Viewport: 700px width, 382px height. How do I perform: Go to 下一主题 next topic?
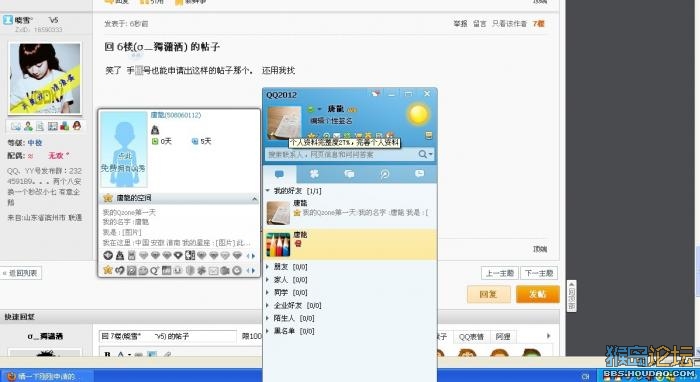pyautogui.click(x=539, y=273)
